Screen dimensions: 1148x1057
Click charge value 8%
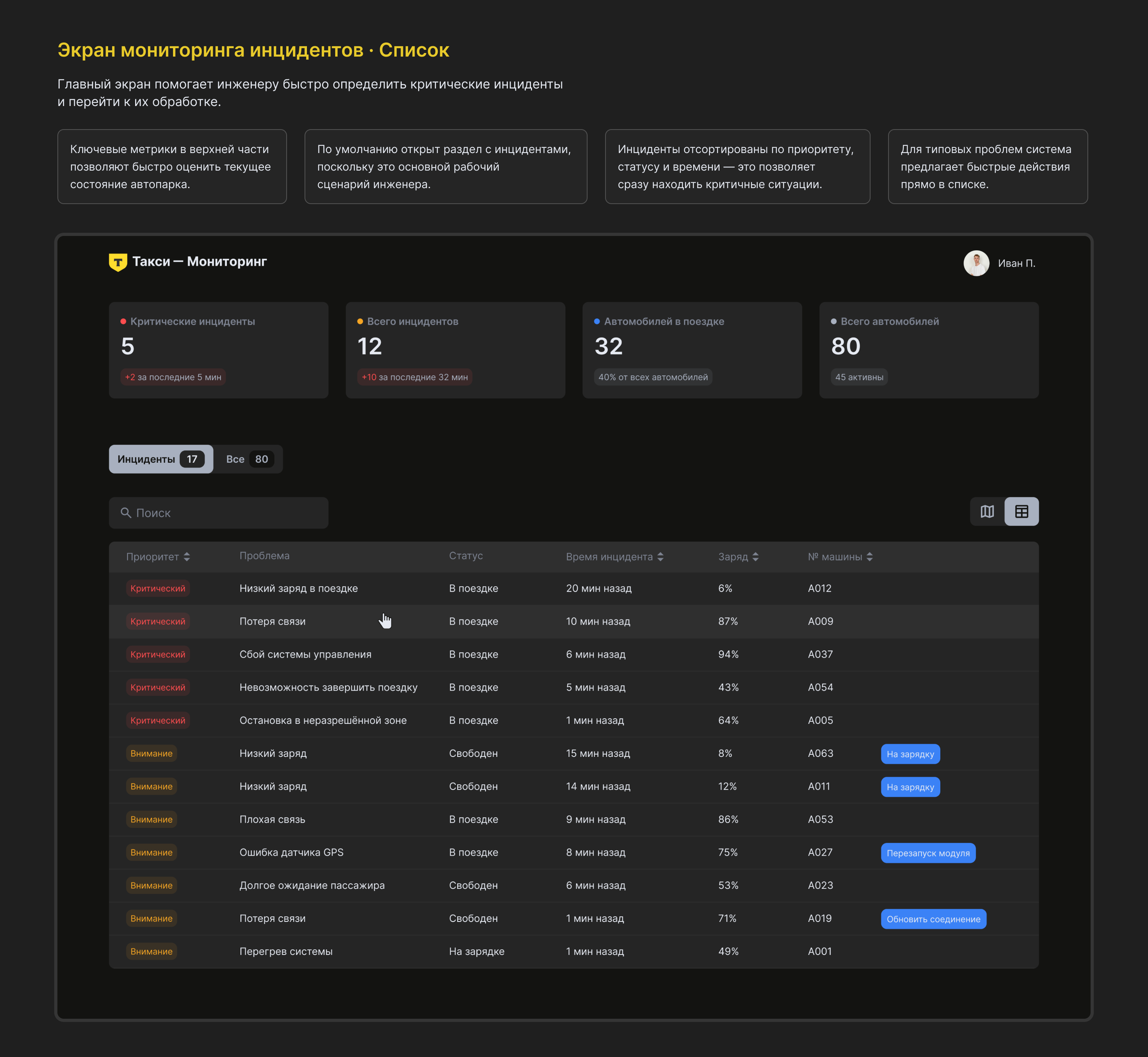pos(725,753)
